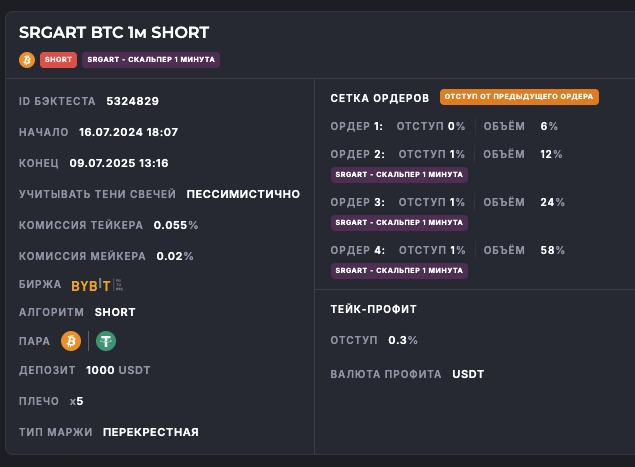Click the ПЕРЕКРЕСТНАЯ margin type value
Image resolution: width=635 pixels, height=467 pixels.
click(x=150, y=432)
